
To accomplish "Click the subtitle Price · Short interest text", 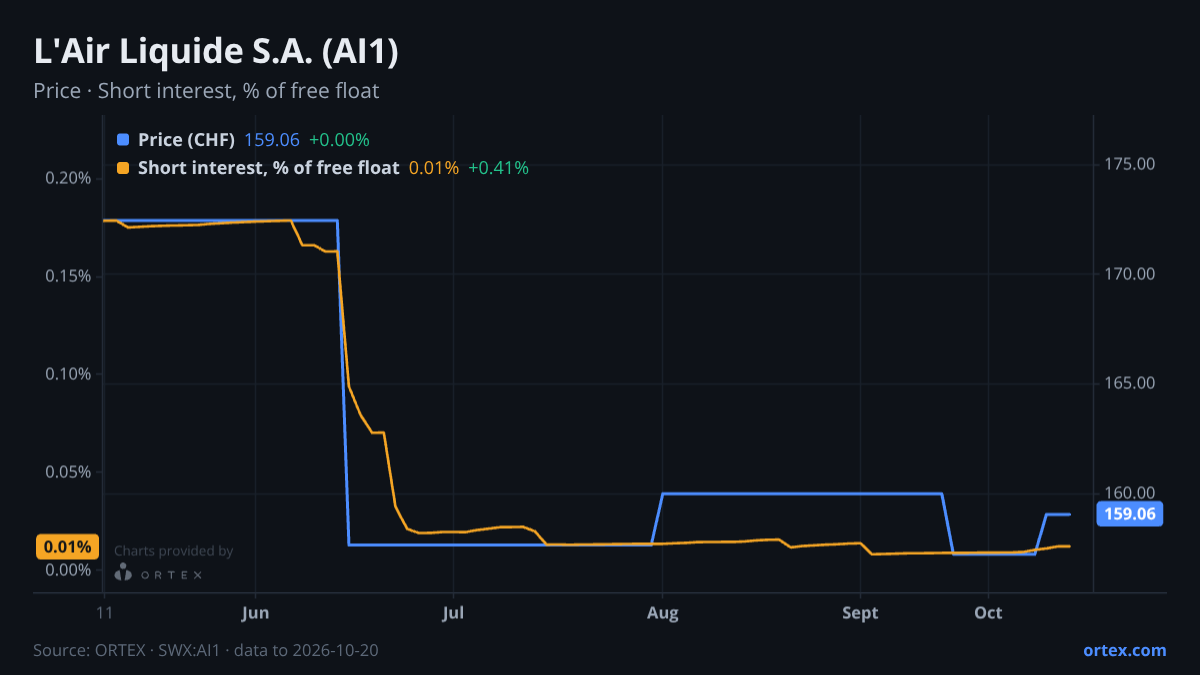I will coord(206,91).
